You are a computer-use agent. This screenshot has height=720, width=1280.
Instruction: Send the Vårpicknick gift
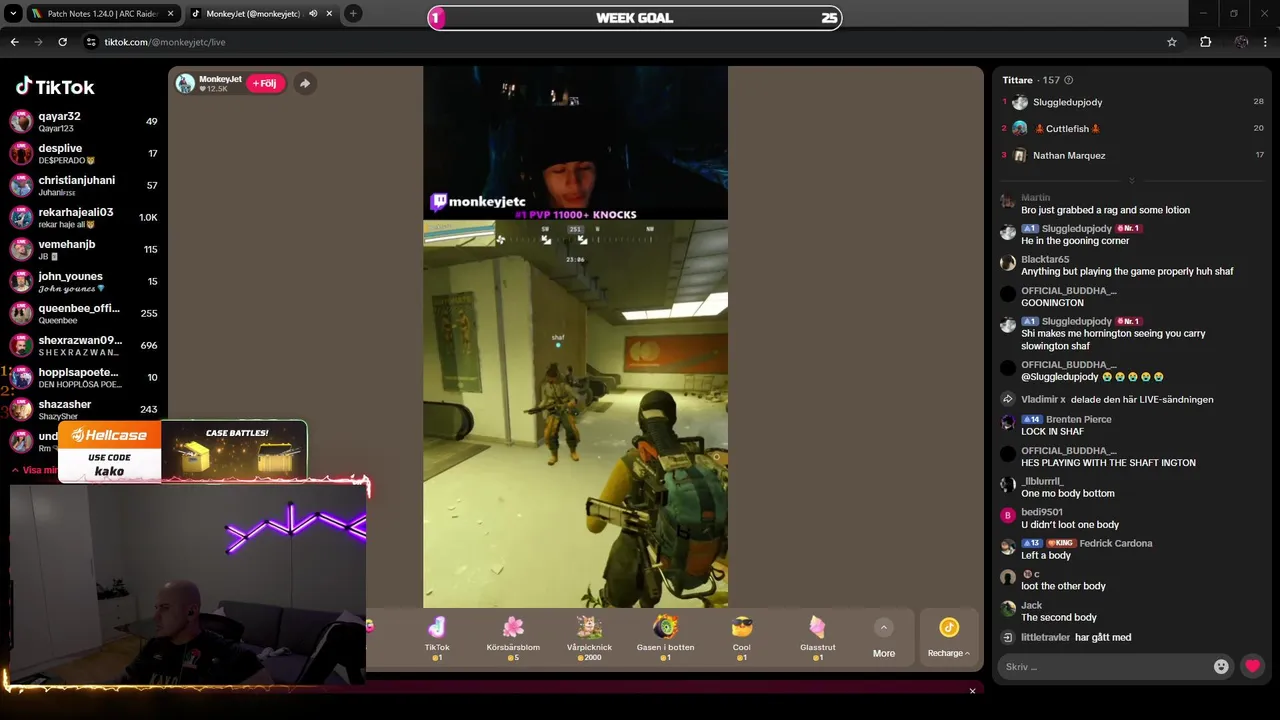(589, 637)
